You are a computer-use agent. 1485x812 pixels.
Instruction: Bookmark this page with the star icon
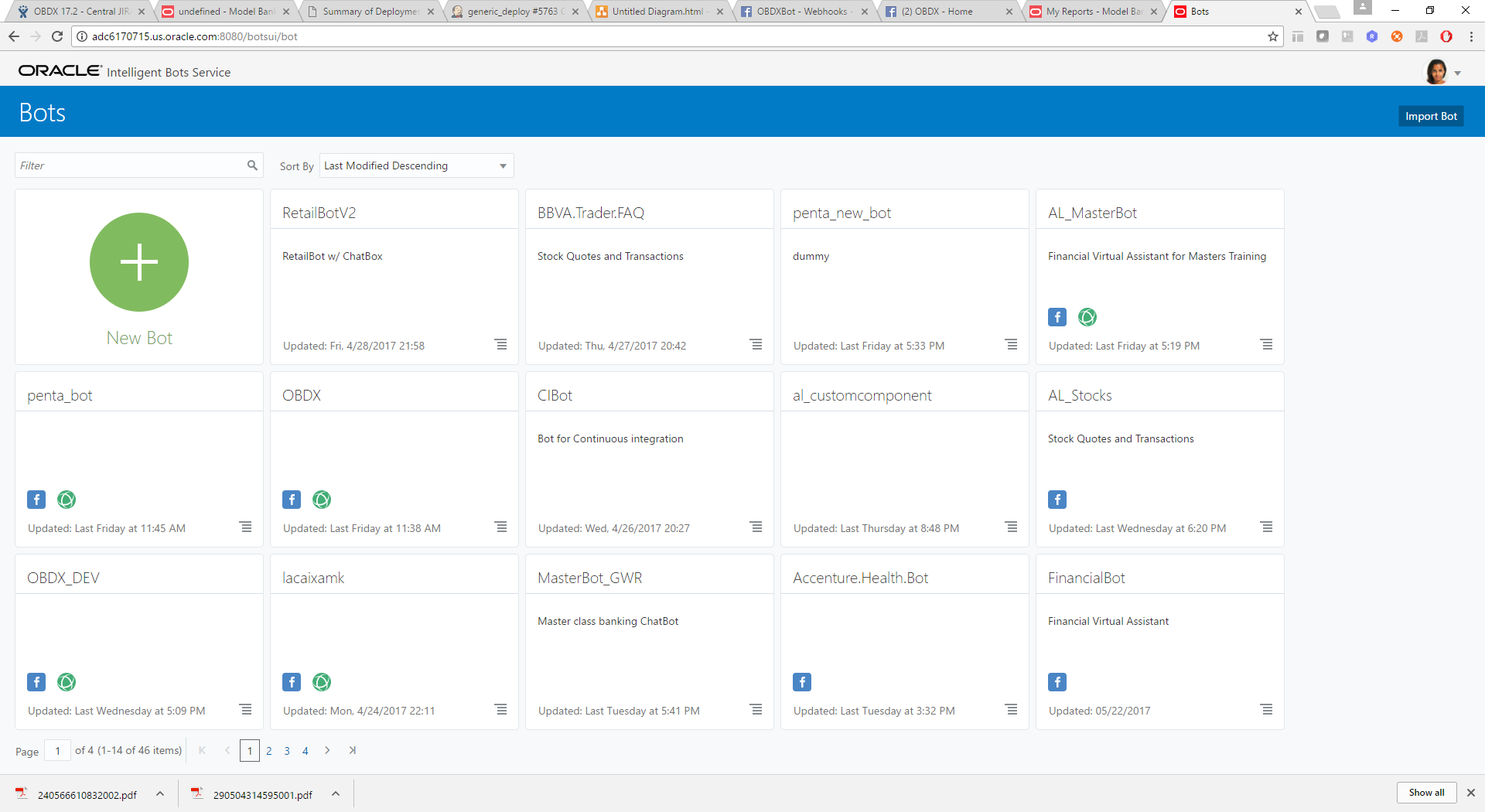tap(1273, 36)
